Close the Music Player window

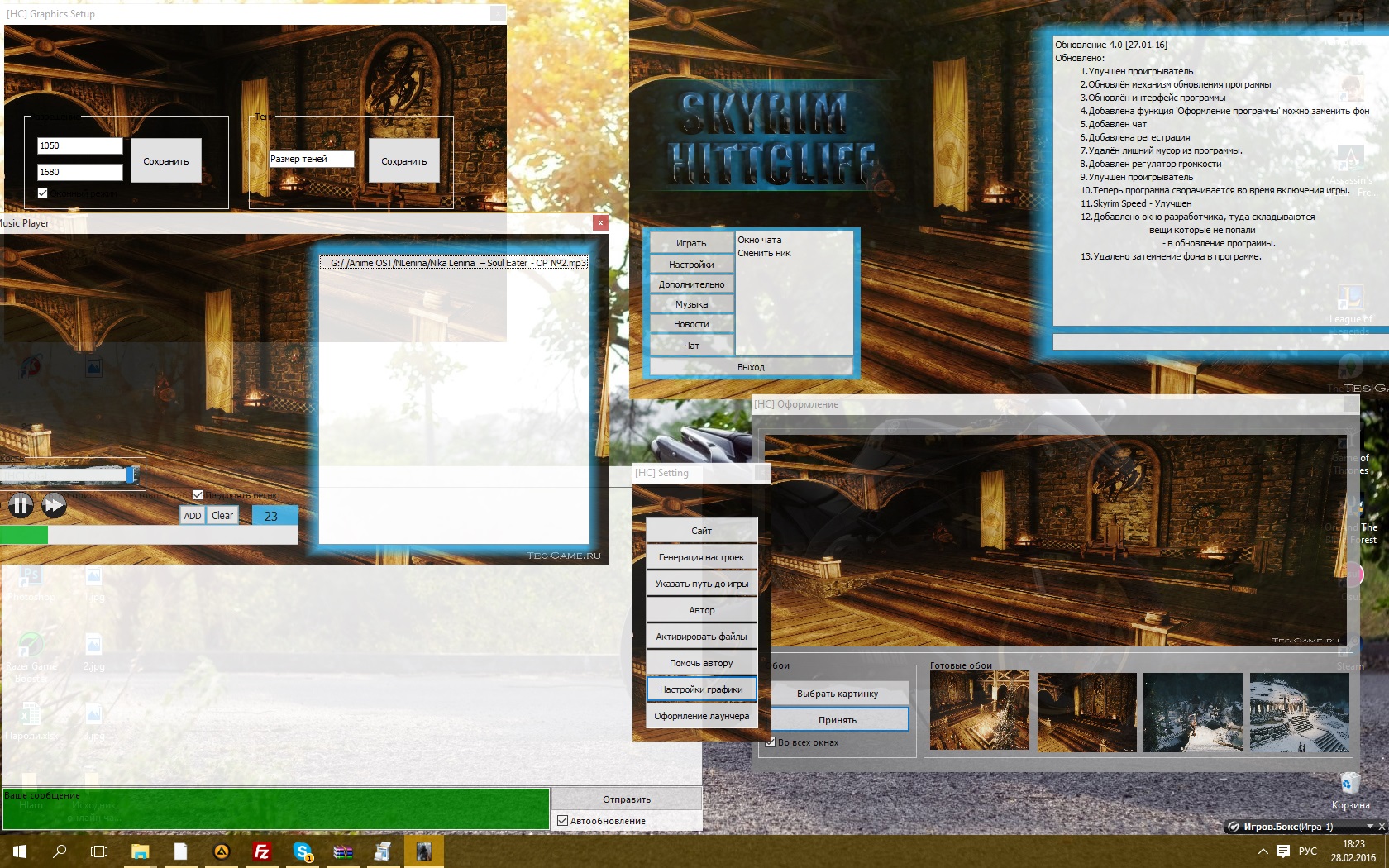[x=600, y=222]
